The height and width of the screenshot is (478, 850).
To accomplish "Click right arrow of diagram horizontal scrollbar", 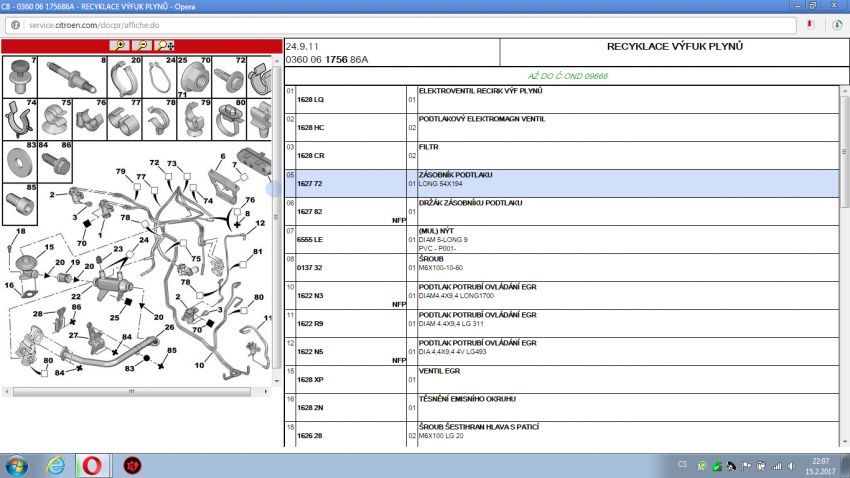I will [x=266, y=391].
